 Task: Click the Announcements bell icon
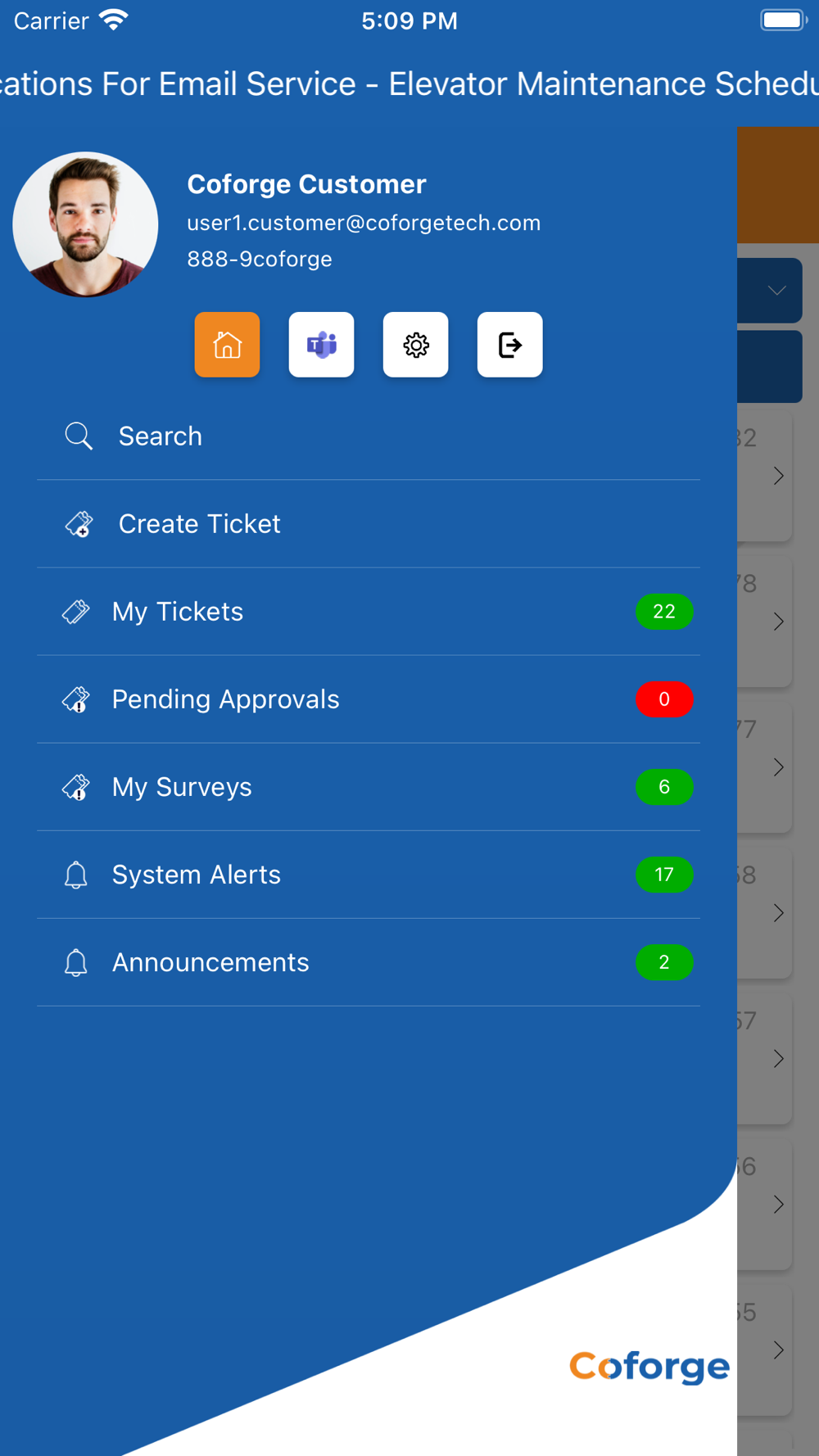point(76,962)
